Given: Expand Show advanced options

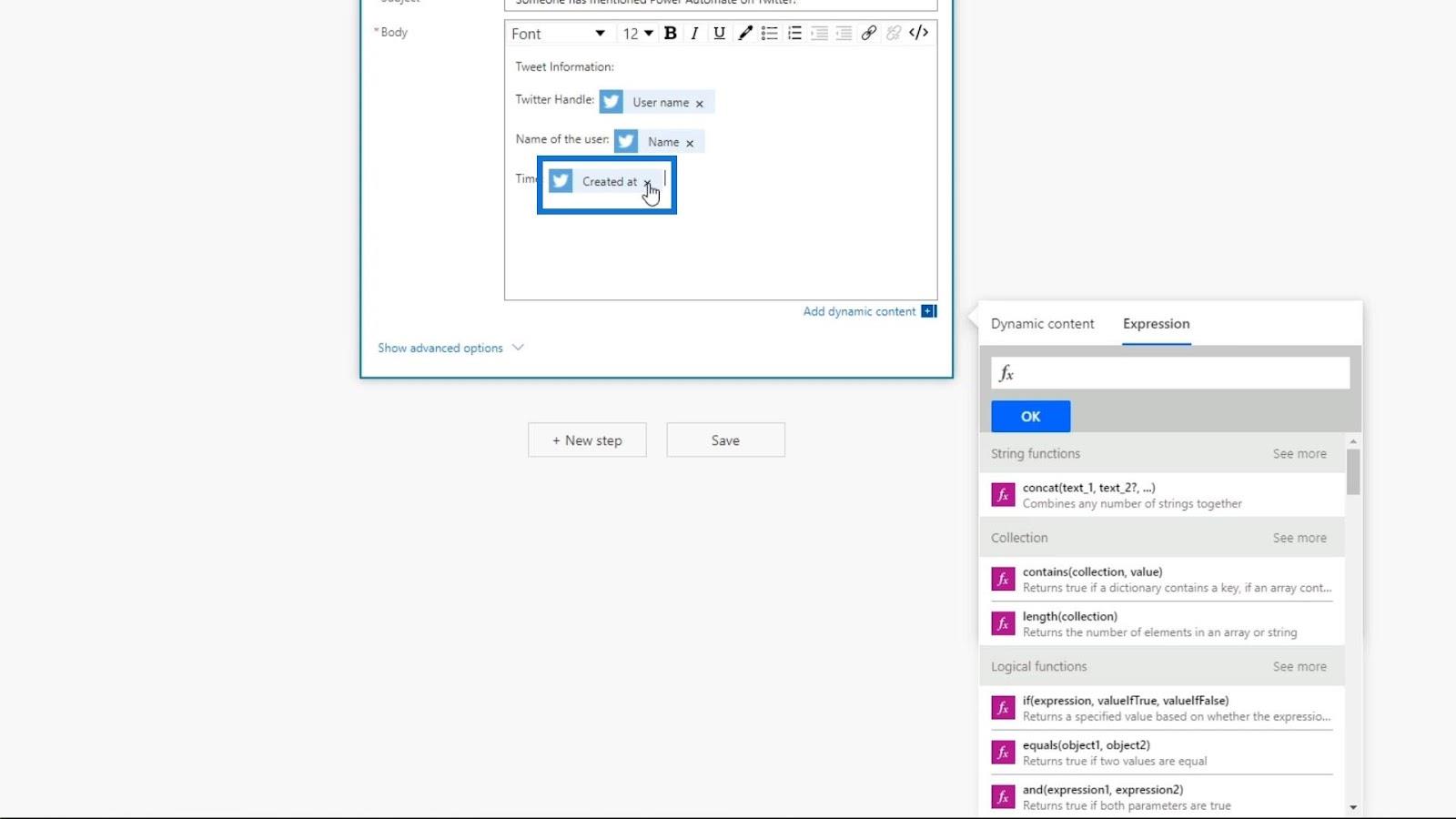Looking at the screenshot, I should coord(450,348).
